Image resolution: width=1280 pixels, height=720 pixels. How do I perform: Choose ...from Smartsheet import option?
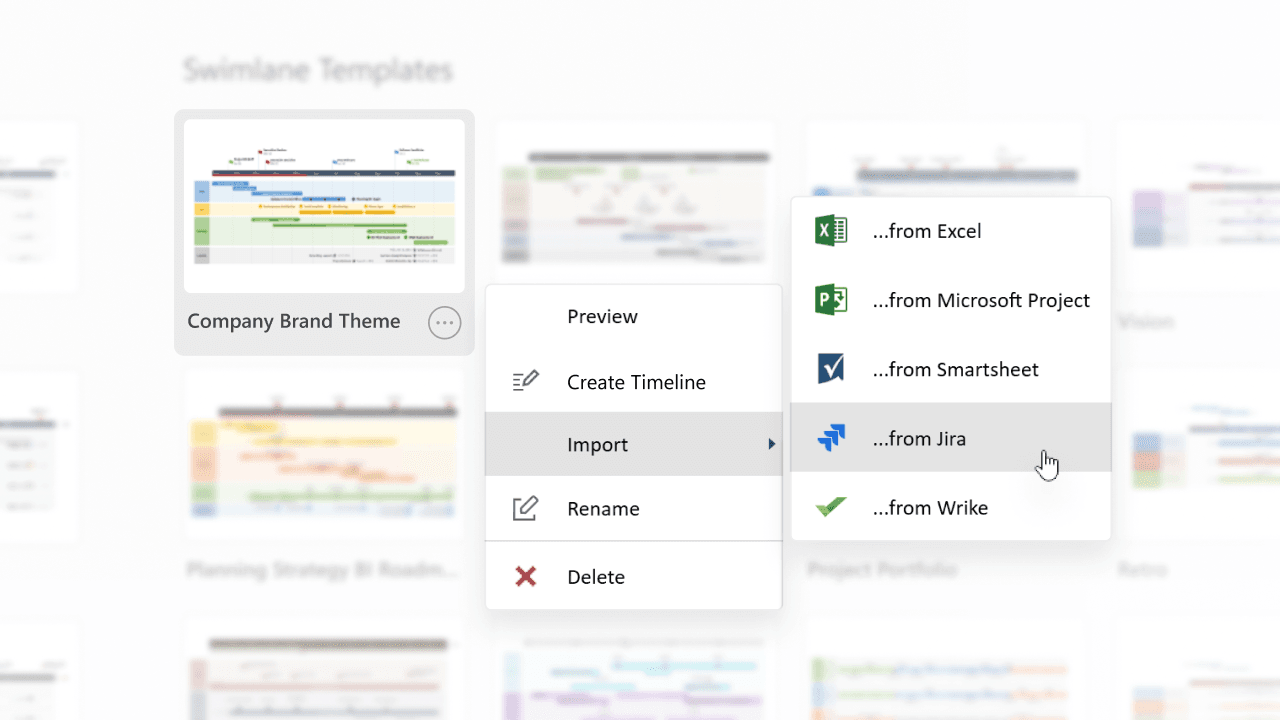point(951,369)
